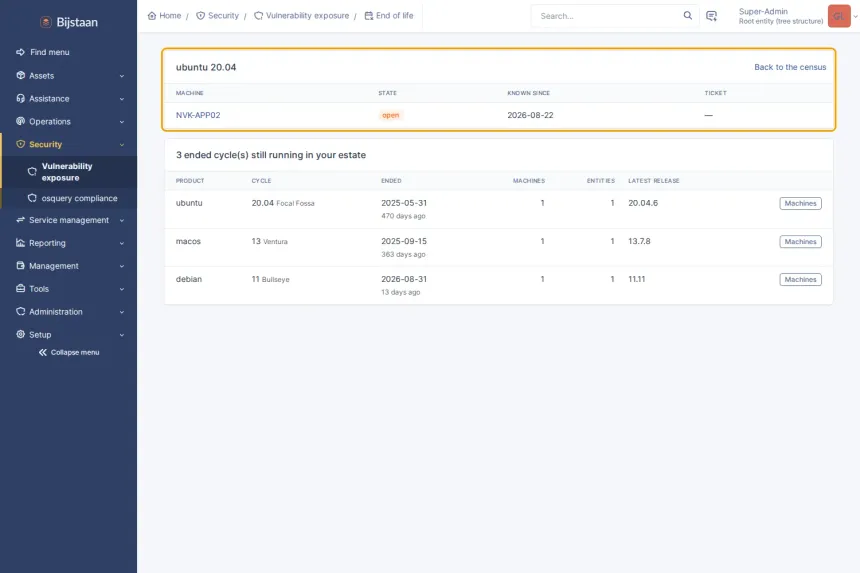Select the Reporting menu label
860x573 pixels.
coord(47,243)
